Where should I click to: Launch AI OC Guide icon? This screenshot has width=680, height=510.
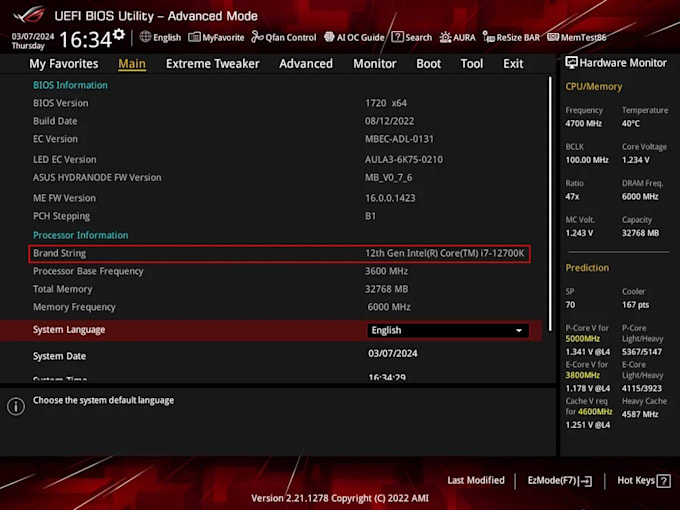(x=329, y=37)
